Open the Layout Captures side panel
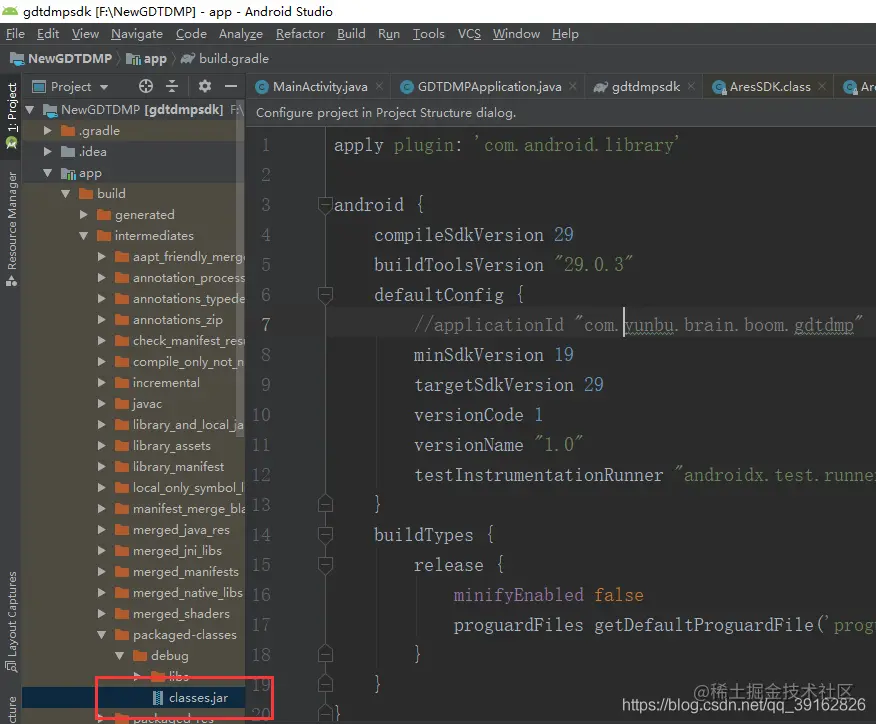 click(x=11, y=620)
